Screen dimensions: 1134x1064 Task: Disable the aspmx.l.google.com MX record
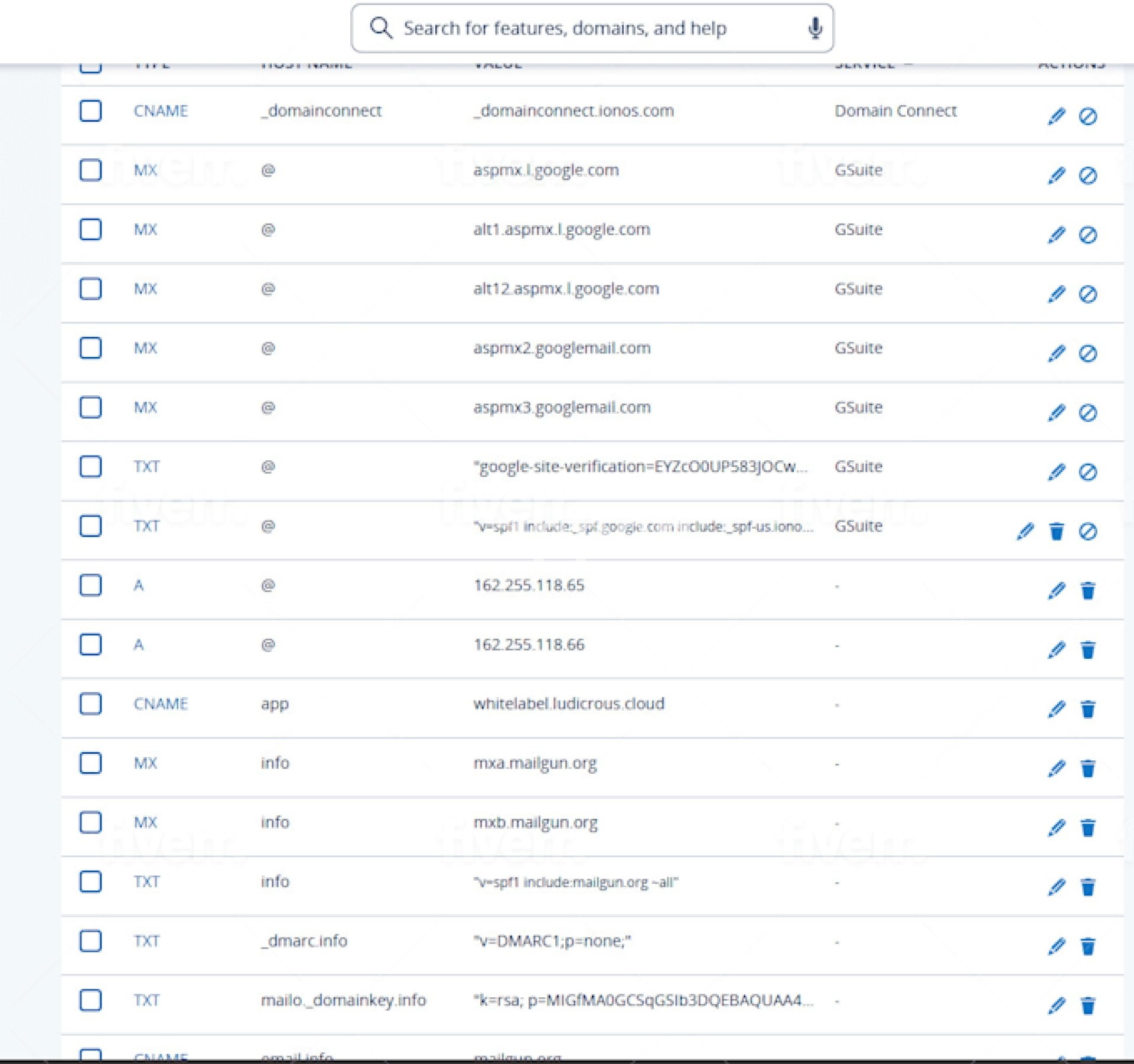pyautogui.click(x=1088, y=175)
